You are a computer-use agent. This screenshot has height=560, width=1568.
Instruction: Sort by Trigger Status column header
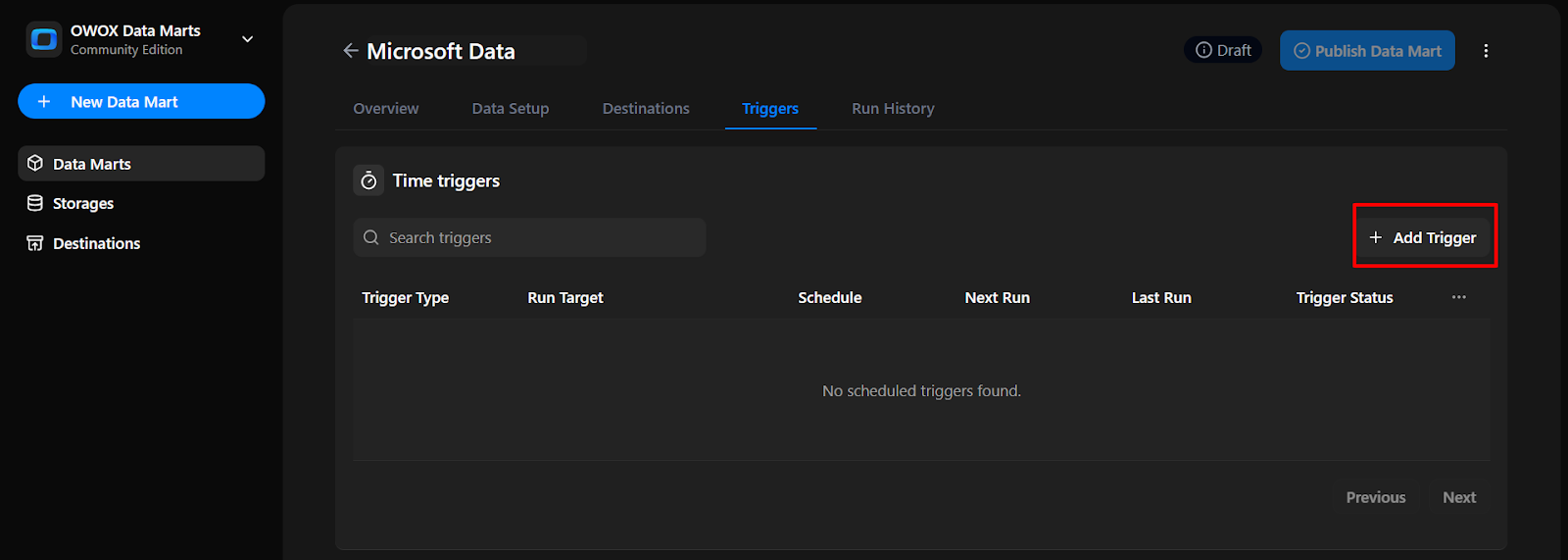tap(1345, 298)
